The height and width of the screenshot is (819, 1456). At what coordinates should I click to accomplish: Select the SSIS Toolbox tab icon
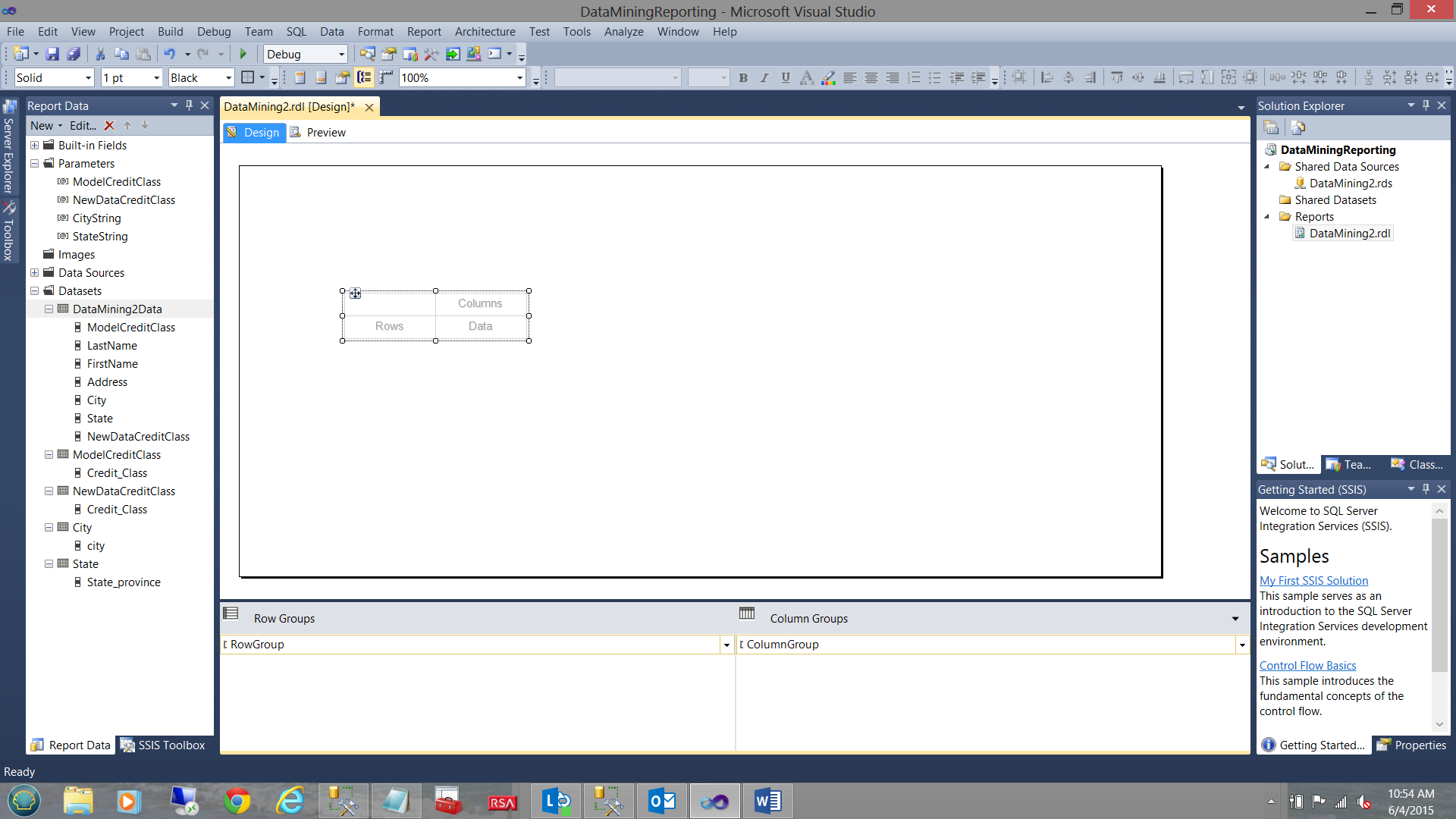[127, 745]
